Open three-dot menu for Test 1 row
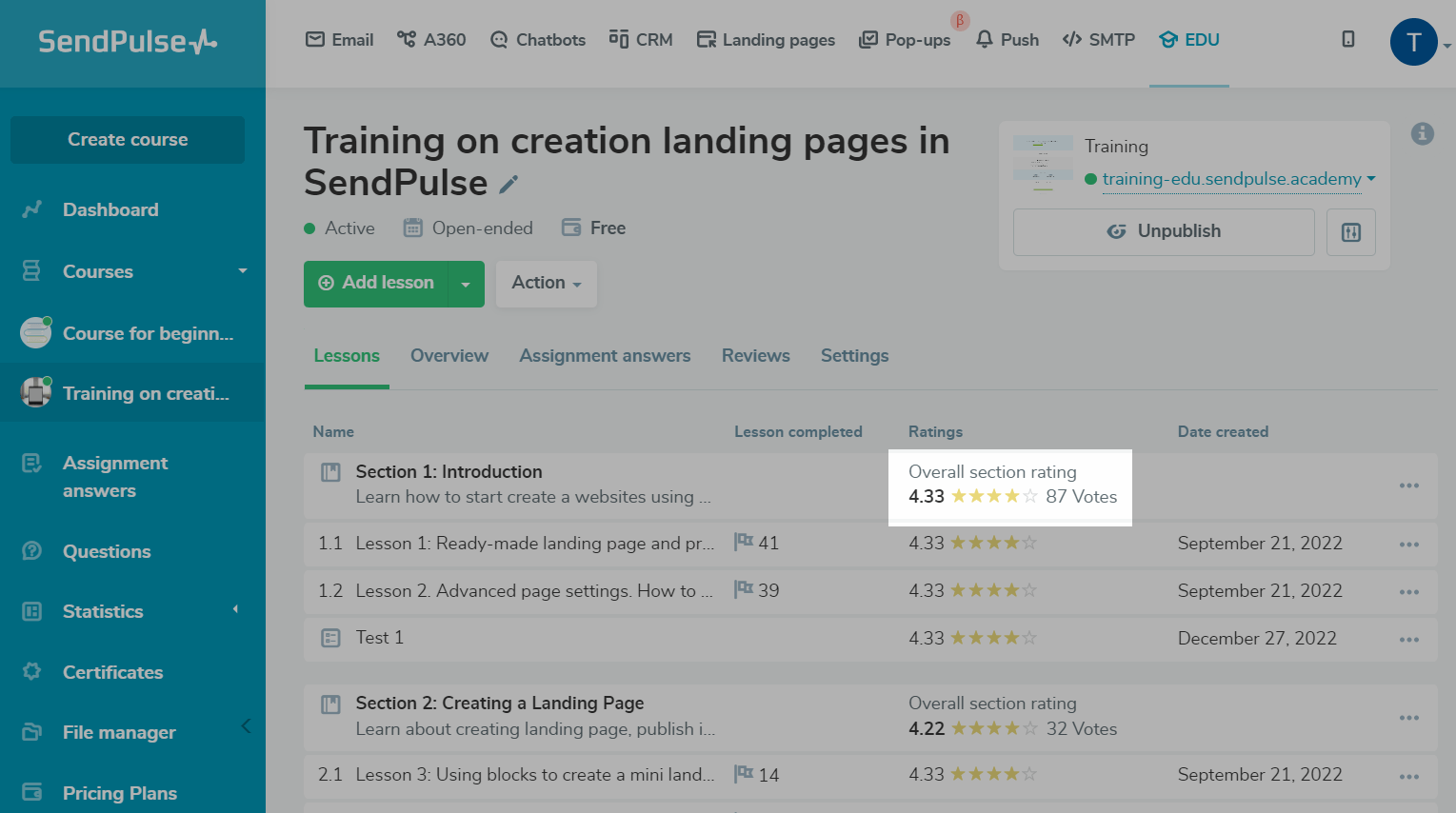 [1408, 639]
